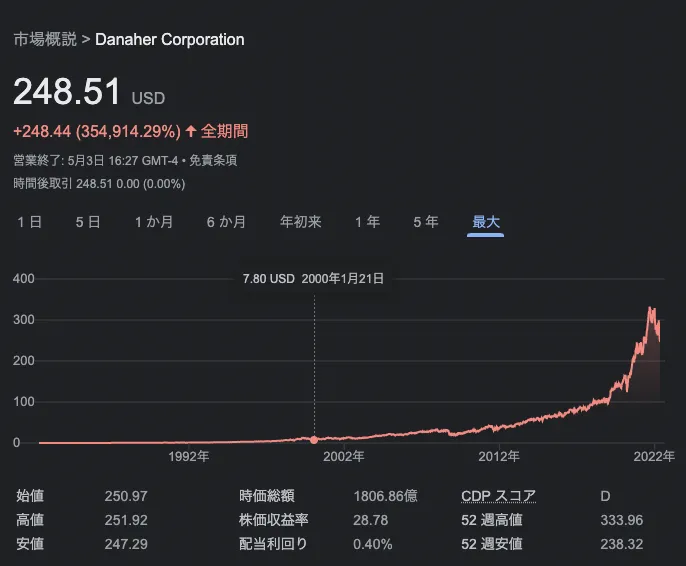This screenshot has height=566, width=686.
Task: Select the 1日 time range tab
Action: point(29,222)
